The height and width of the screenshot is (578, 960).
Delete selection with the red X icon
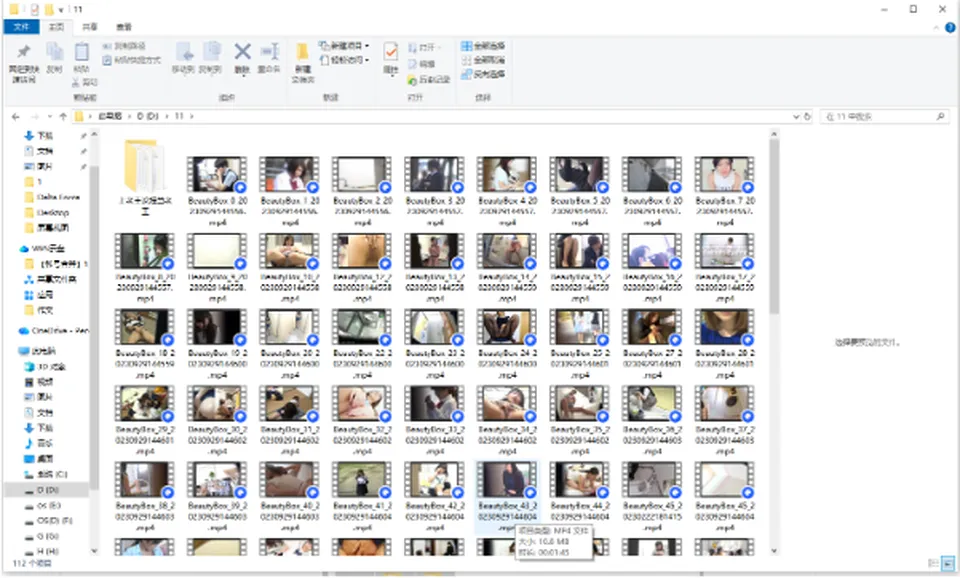coord(242,58)
